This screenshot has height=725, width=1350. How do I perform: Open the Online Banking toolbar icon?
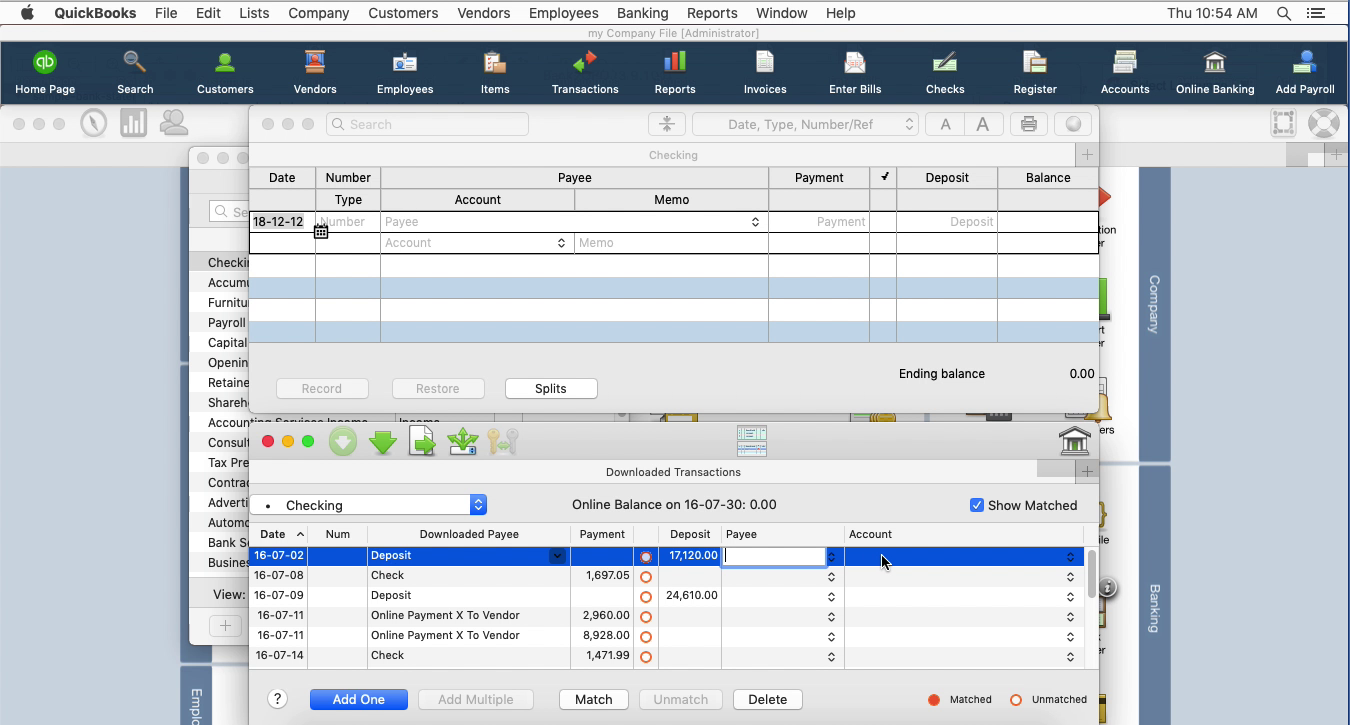click(1215, 72)
